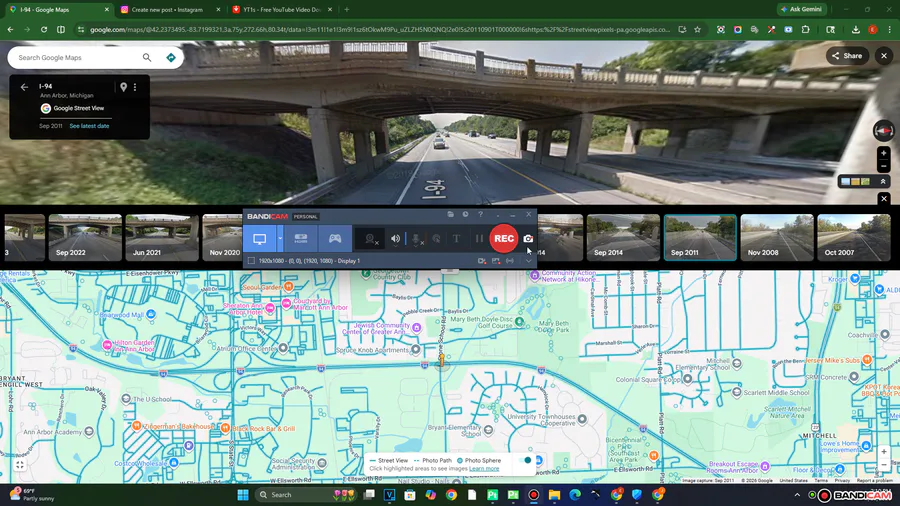The image size is (900, 506).
Task: Open the I-94 panel three-dot menu
Action: tap(135, 87)
